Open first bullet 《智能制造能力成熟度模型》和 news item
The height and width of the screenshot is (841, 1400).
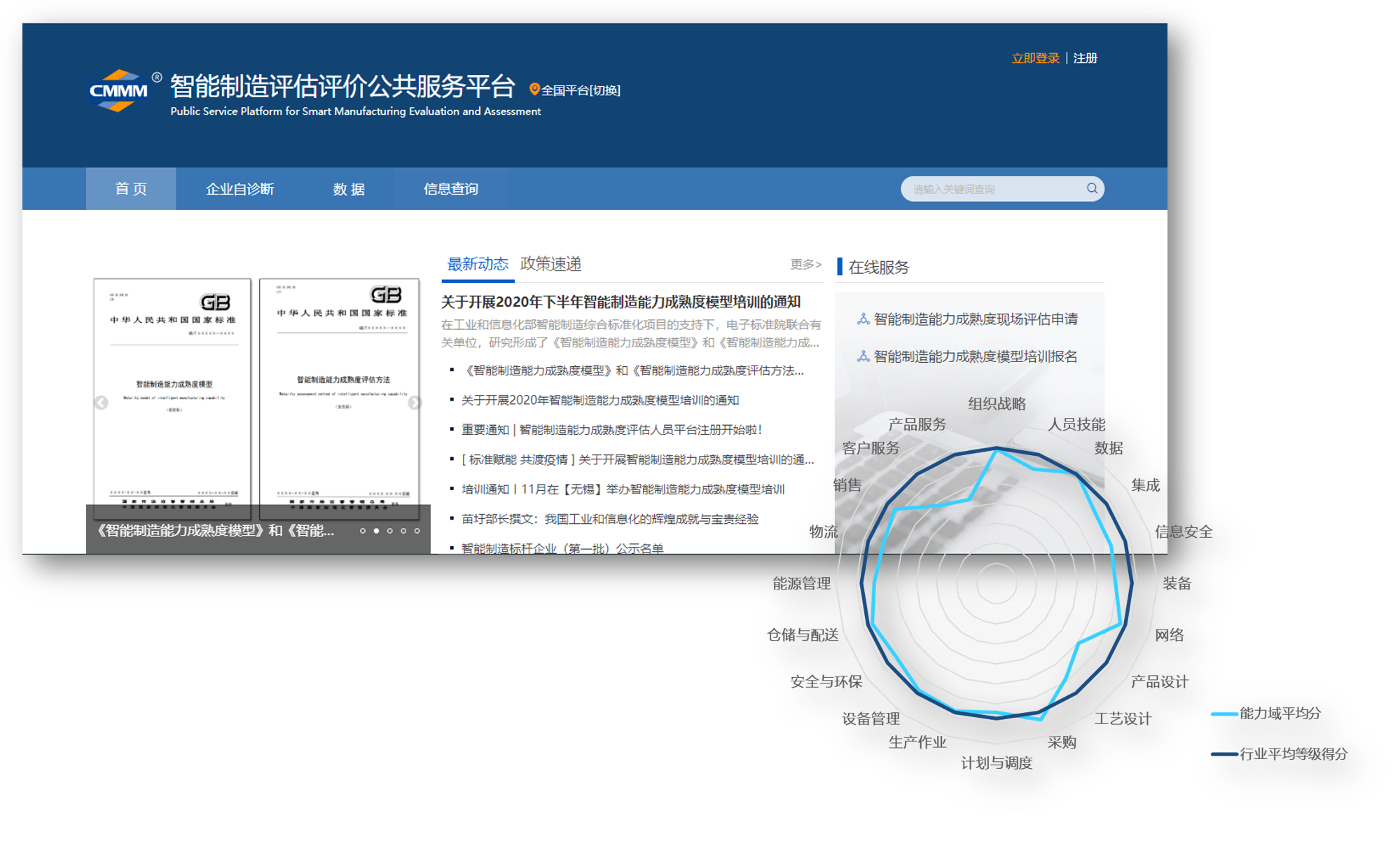632,370
